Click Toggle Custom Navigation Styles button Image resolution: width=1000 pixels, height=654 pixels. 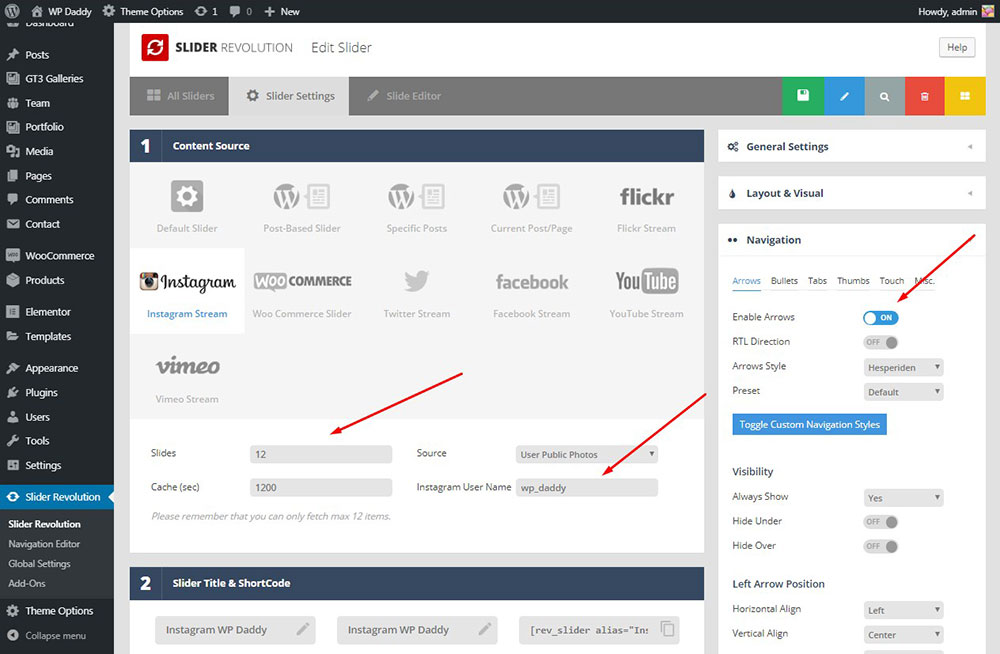coord(809,424)
